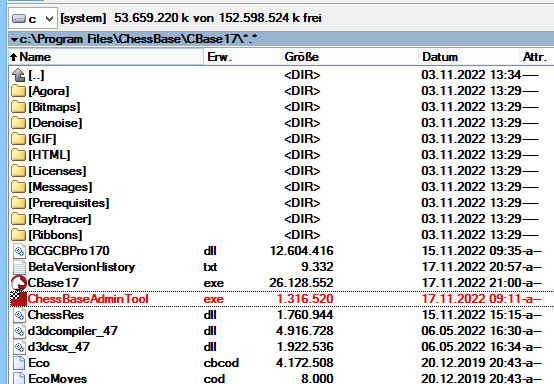This screenshot has height=384, width=554.
Task: Select the Eco file name
Action: point(39,363)
